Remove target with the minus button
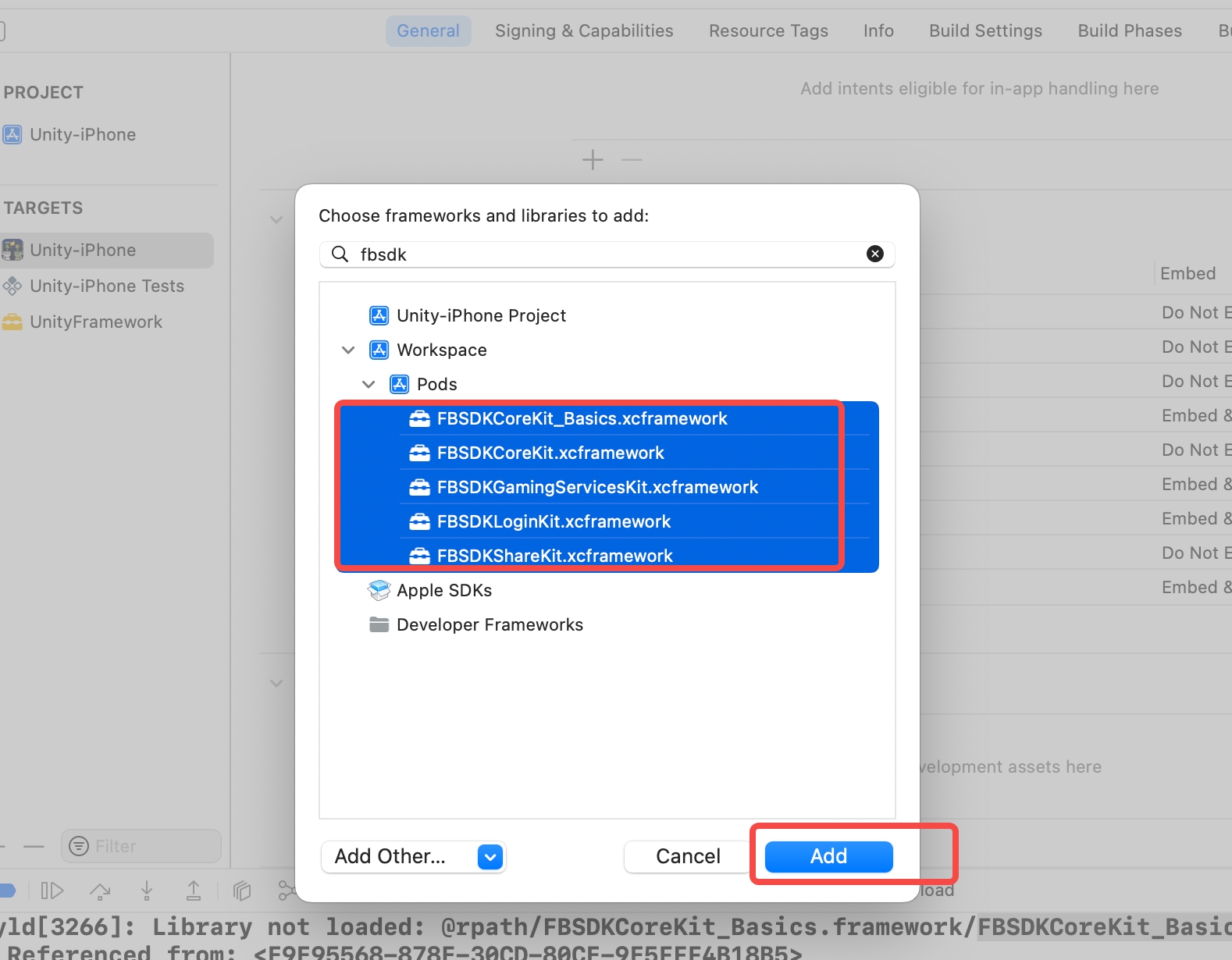 [34, 846]
